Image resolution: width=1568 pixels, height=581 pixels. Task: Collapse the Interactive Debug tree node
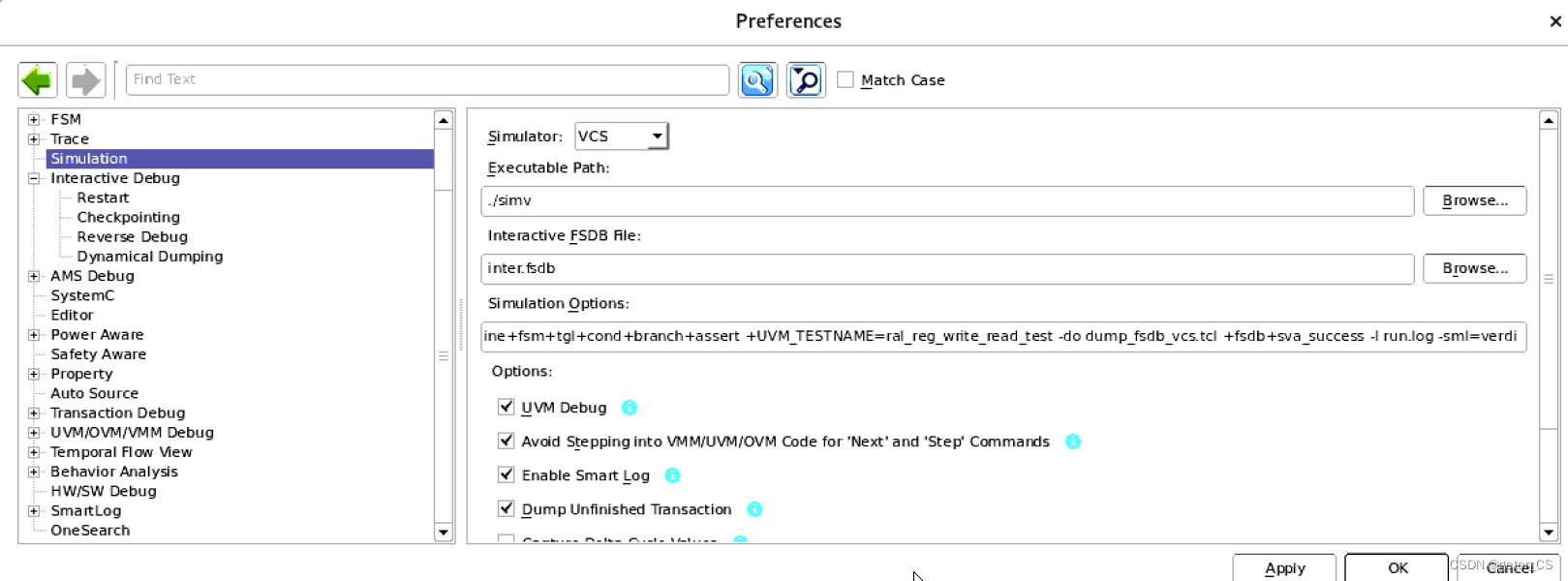pyautogui.click(x=34, y=178)
